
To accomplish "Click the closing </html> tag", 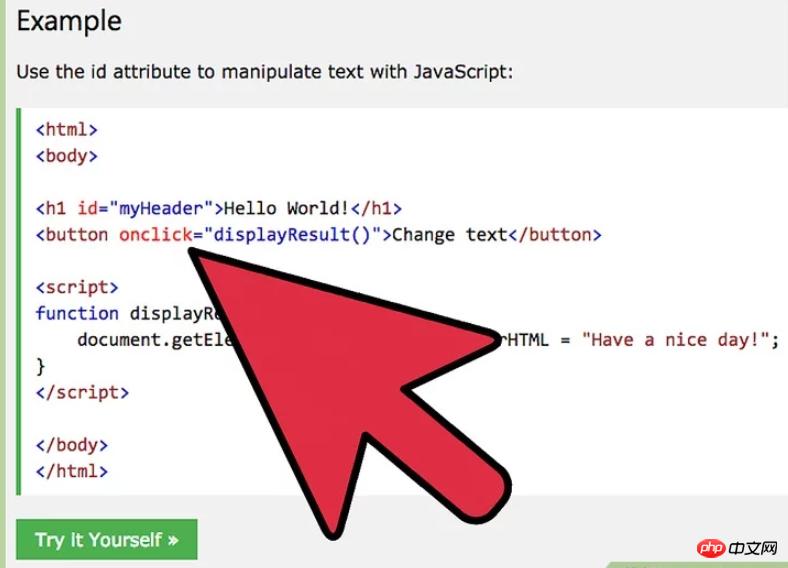I will pyautogui.click(x=71, y=470).
